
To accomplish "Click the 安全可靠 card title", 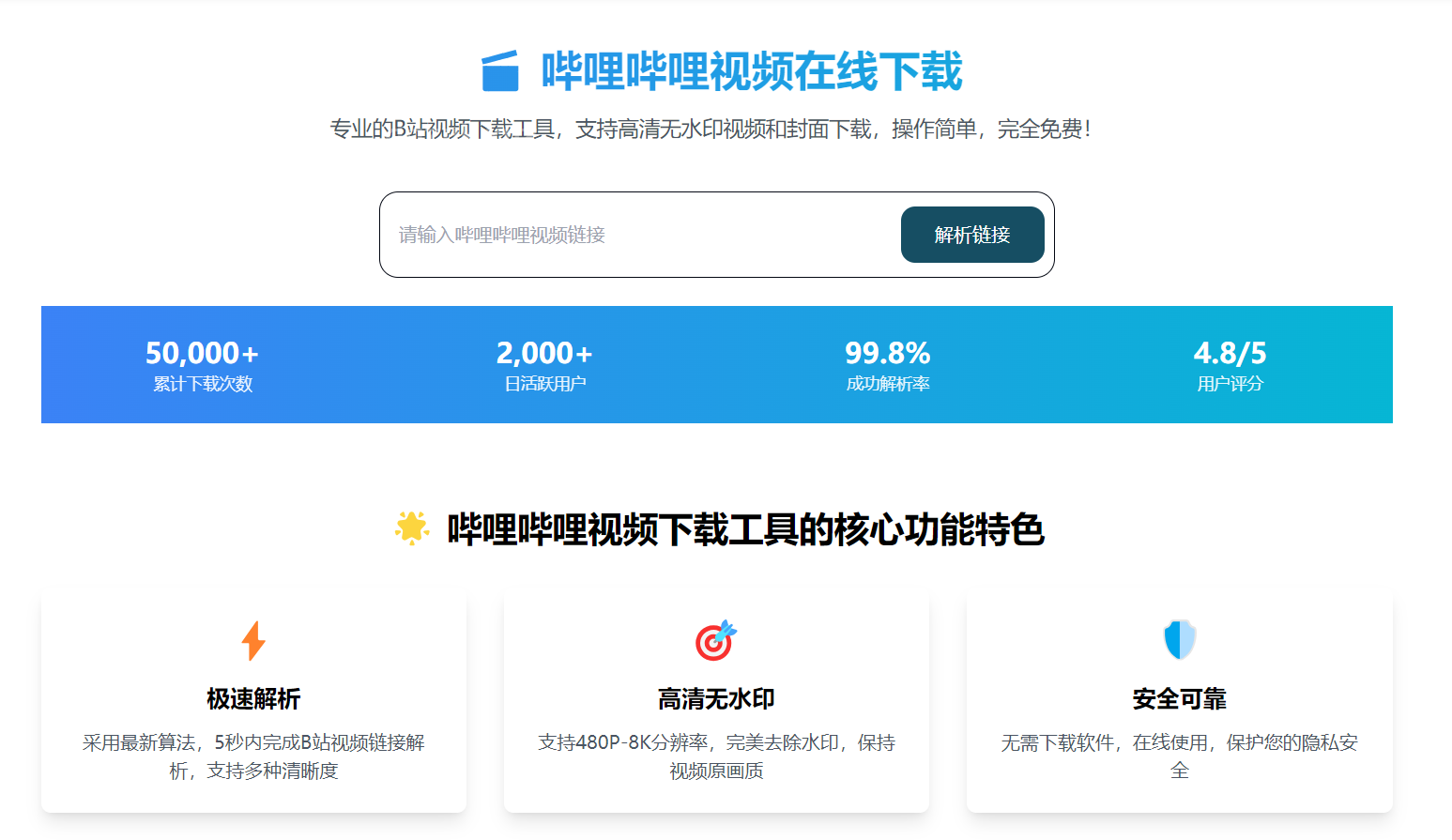I will coord(1180,699).
